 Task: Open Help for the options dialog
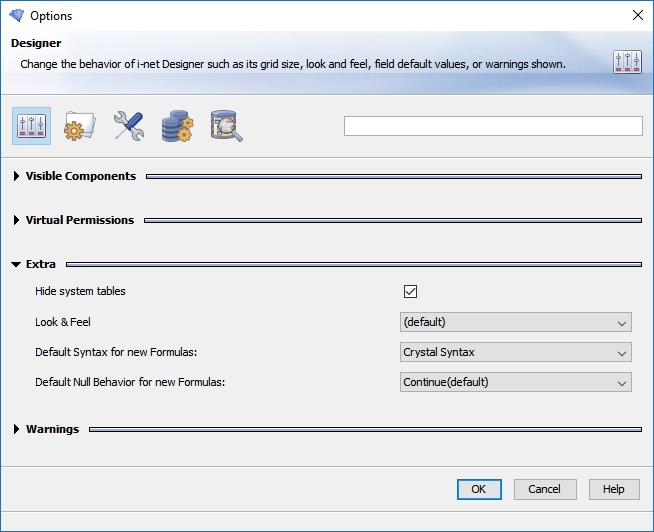(x=613, y=489)
